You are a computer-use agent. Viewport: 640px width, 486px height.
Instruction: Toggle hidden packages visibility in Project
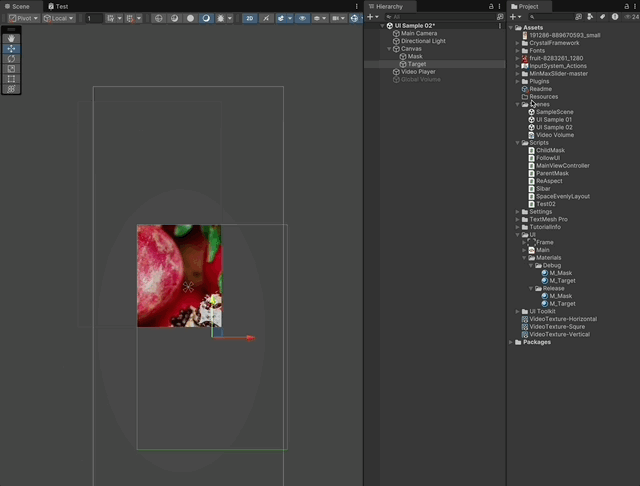(x=631, y=17)
